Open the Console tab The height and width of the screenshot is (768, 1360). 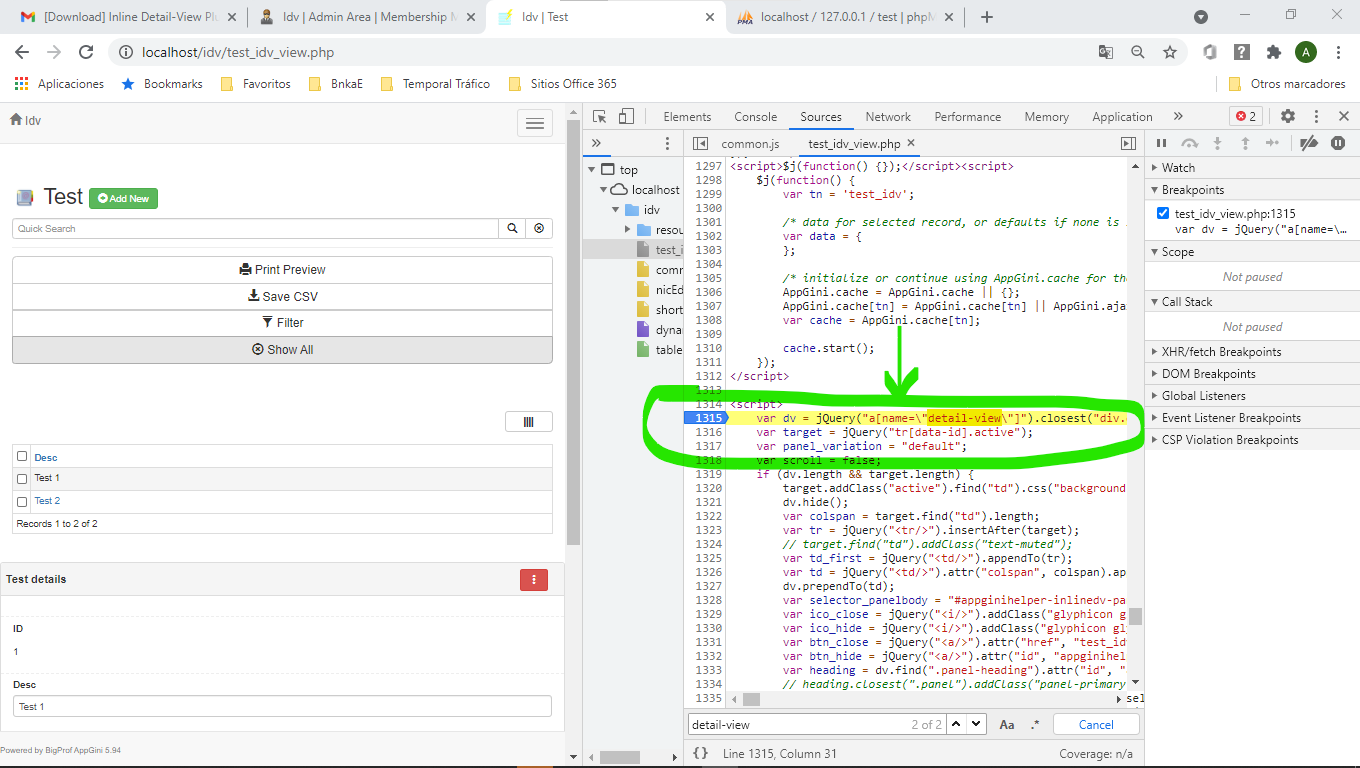point(755,117)
